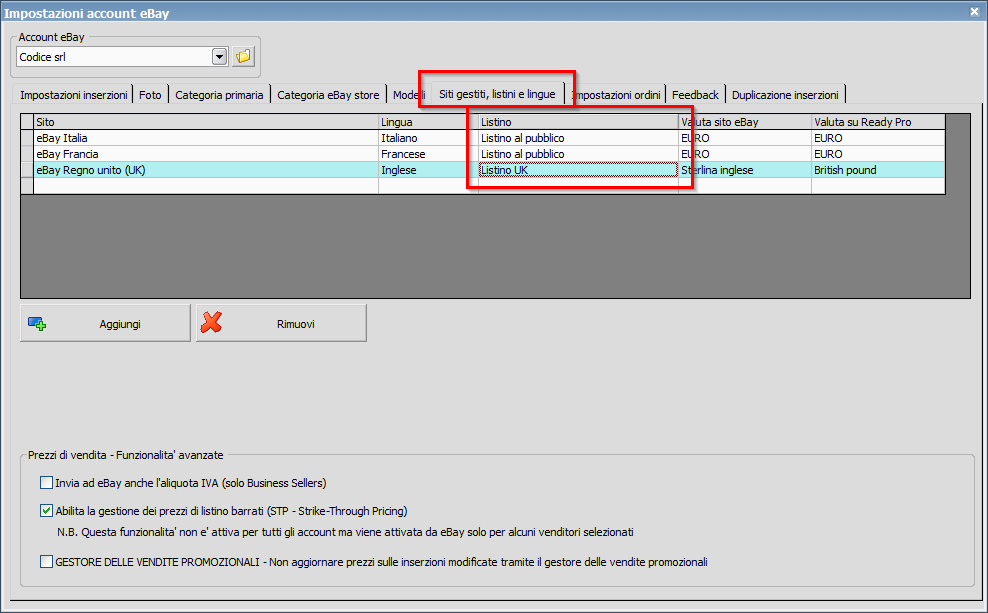This screenshot has width=988, height=613.
Task: Switch to Impostazioni inserzioni tab
Action: pos(73,95)
